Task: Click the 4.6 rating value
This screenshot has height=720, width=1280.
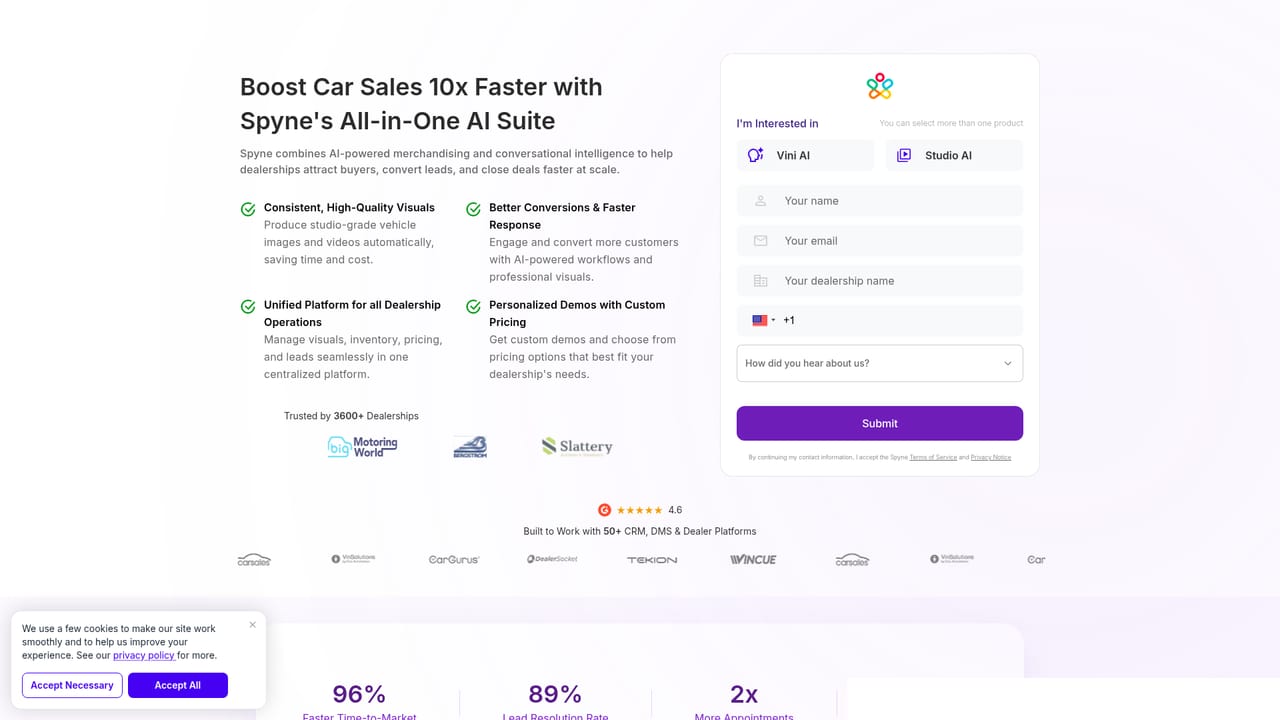Action: click(675, 510)
